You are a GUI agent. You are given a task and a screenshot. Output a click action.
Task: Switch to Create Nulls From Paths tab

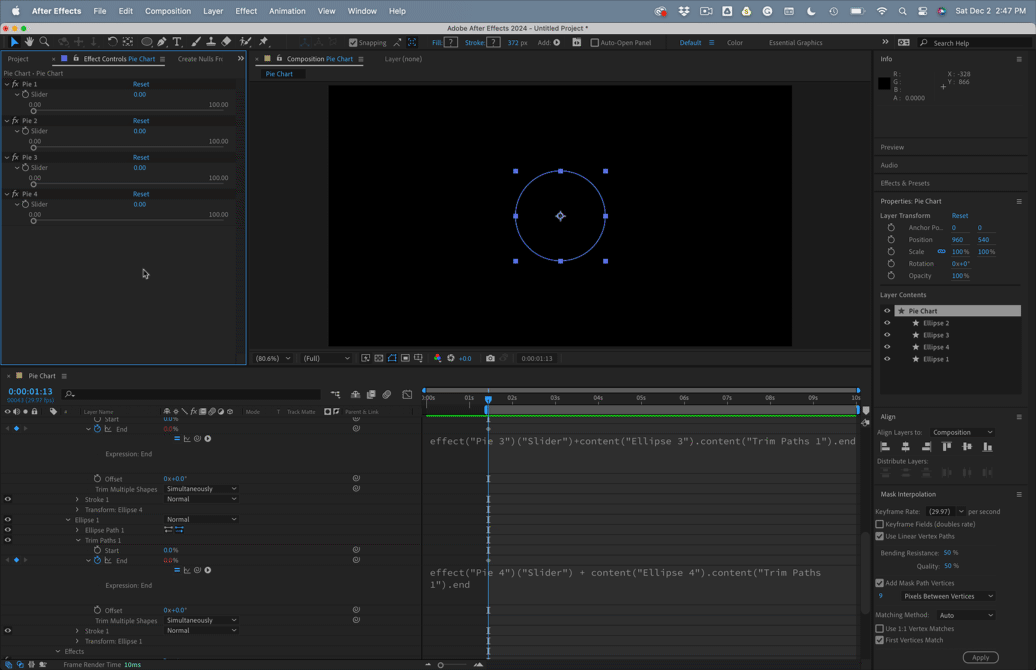click(200, 59)
